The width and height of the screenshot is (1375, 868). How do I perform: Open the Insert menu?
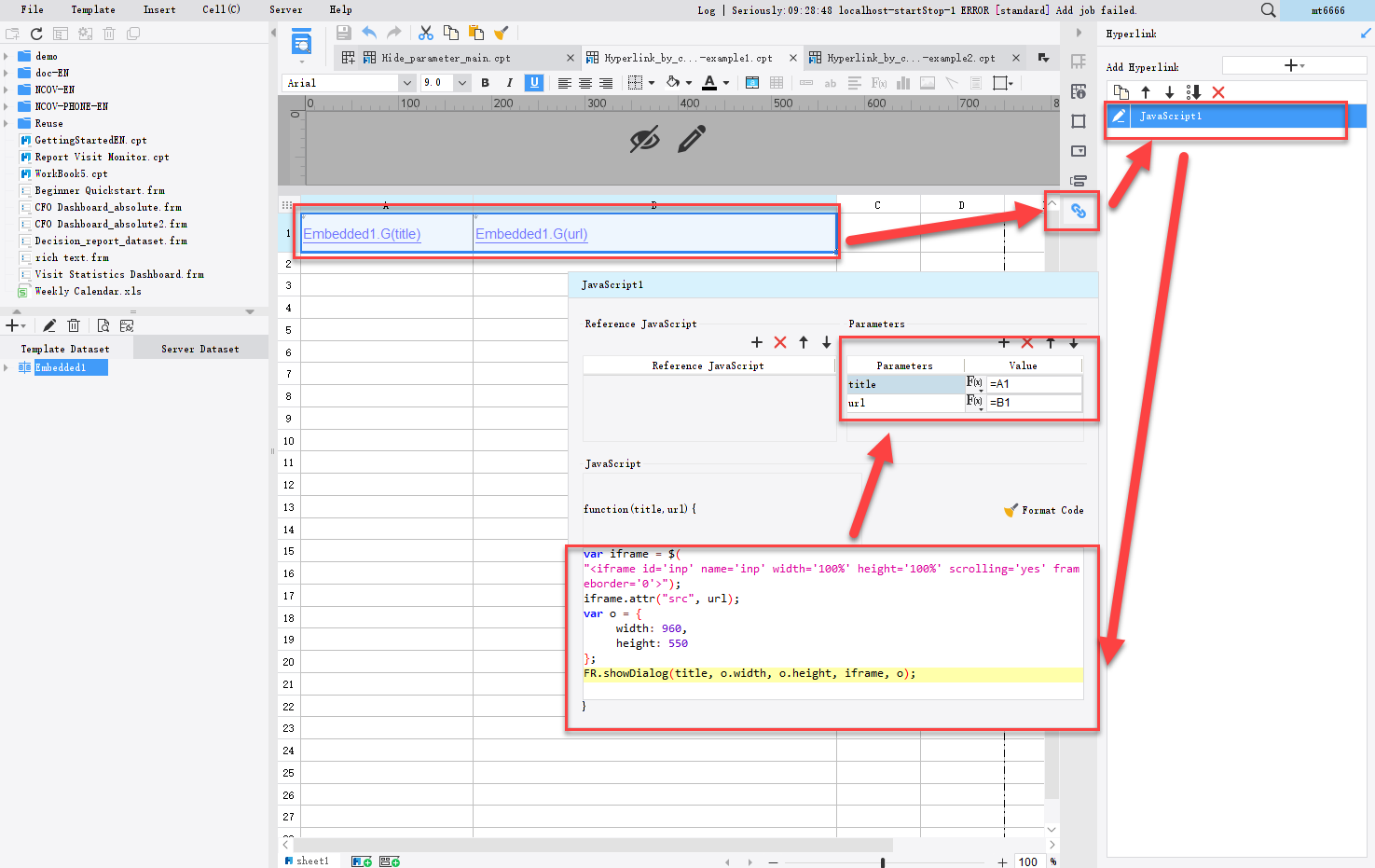(x=159, y=9)
